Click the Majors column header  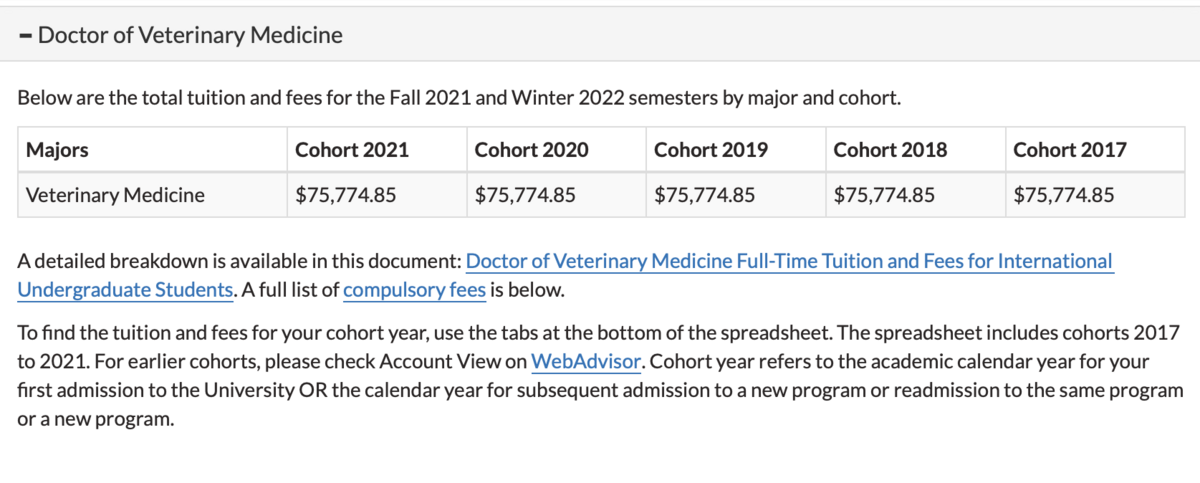(x=57, y=150)
